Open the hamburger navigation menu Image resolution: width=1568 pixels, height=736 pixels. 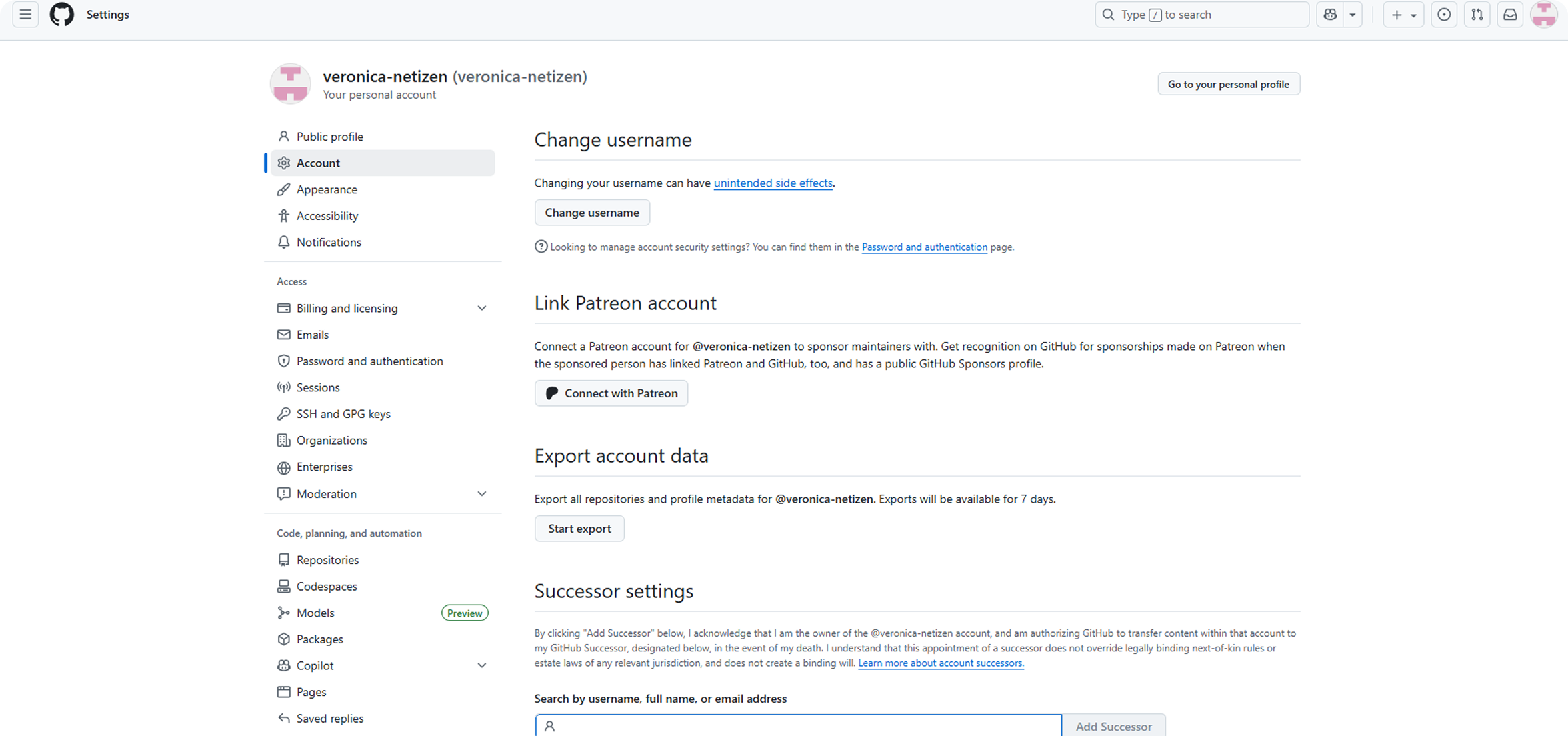coord(25,15)
